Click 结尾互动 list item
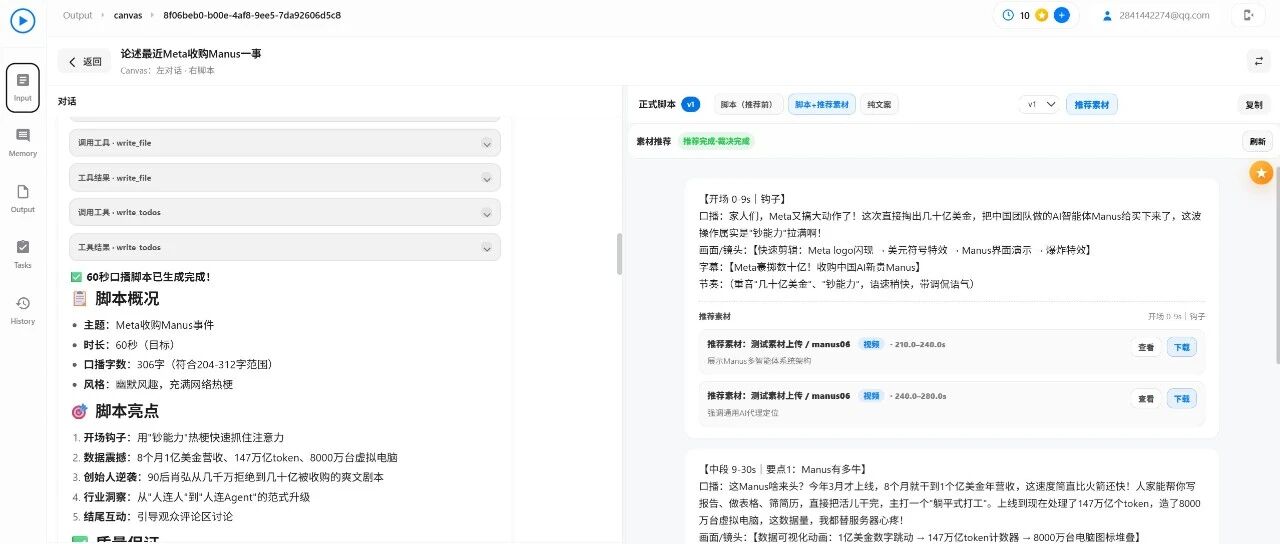Viewport: 1280px width, 544px height. (159, 516)
